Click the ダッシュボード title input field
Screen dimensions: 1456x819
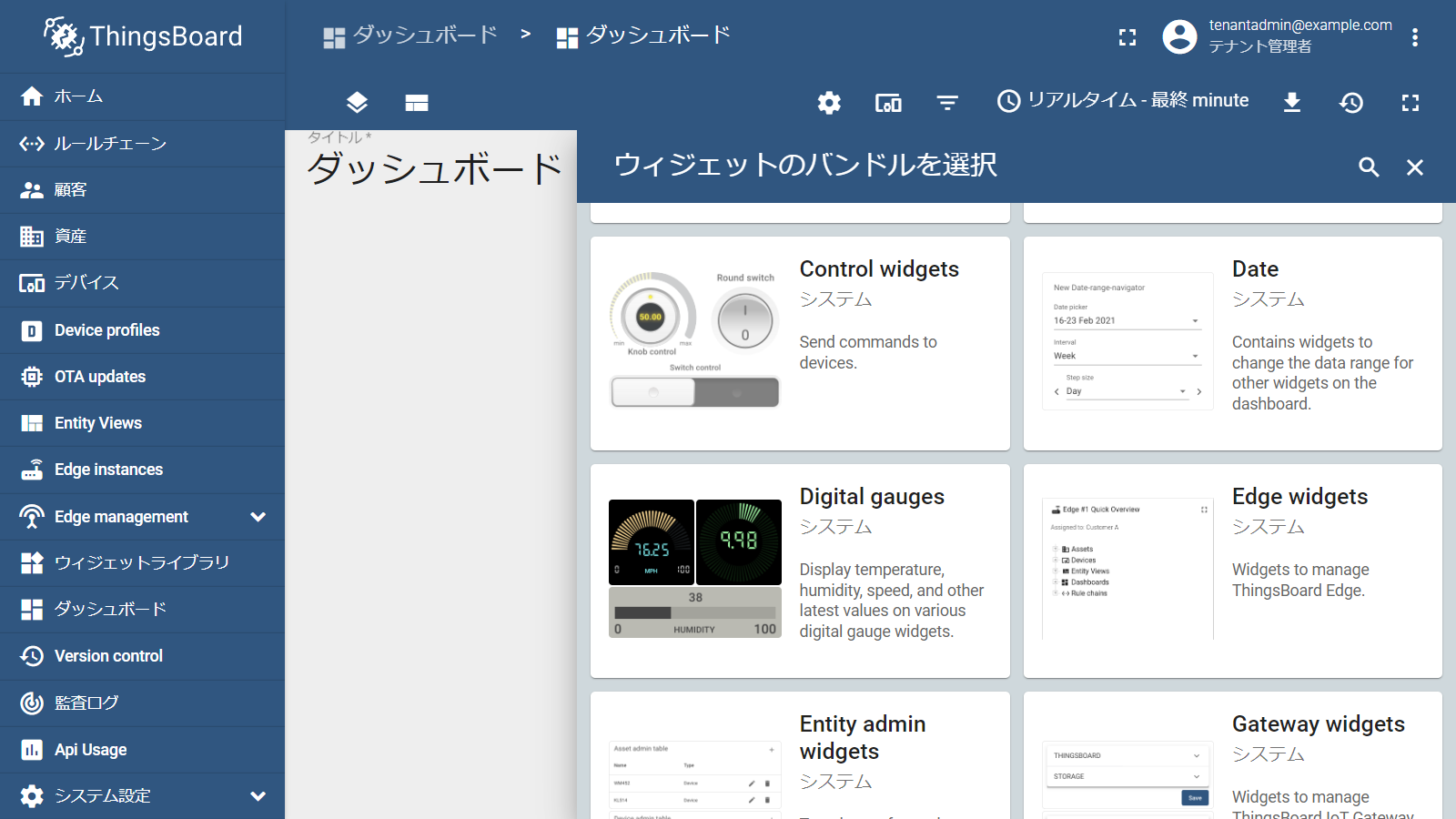pos(433,169)
